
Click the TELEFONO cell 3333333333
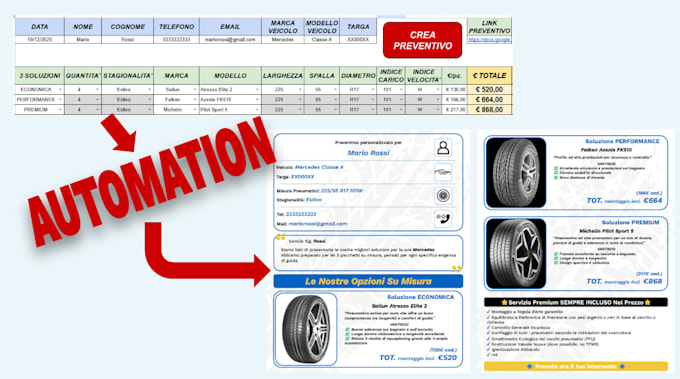point(177,39)
